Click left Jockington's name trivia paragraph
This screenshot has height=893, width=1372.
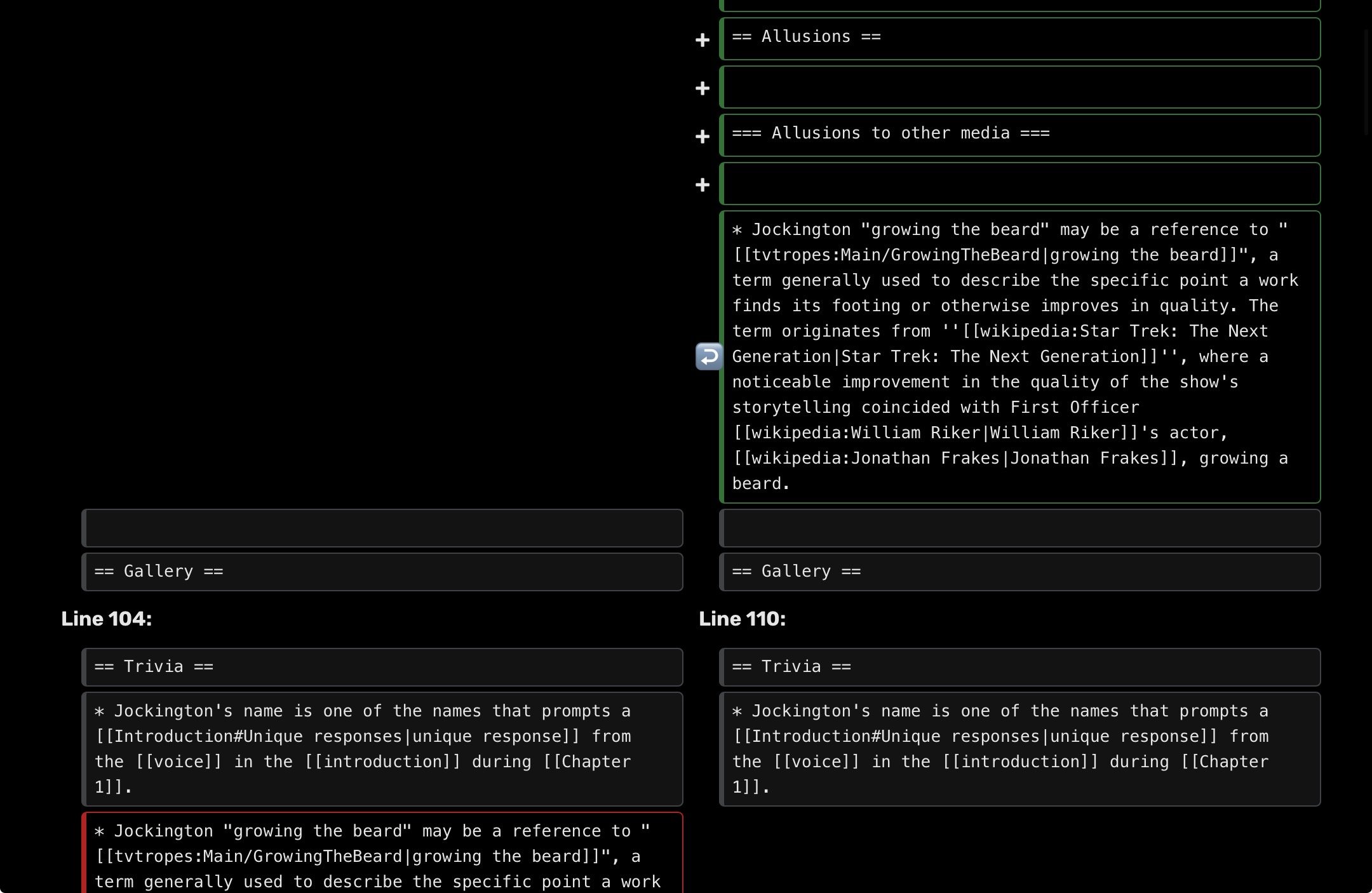tap(382, 749)
